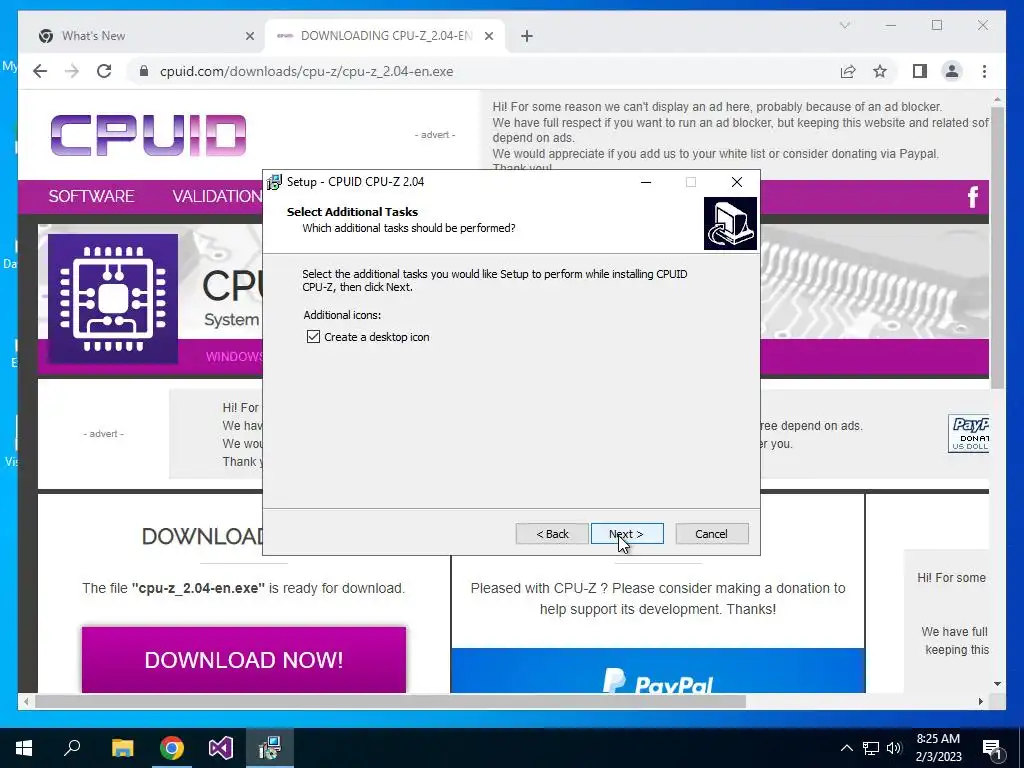
Task: Reload the cpuid.com page
Action: (104, 71)
